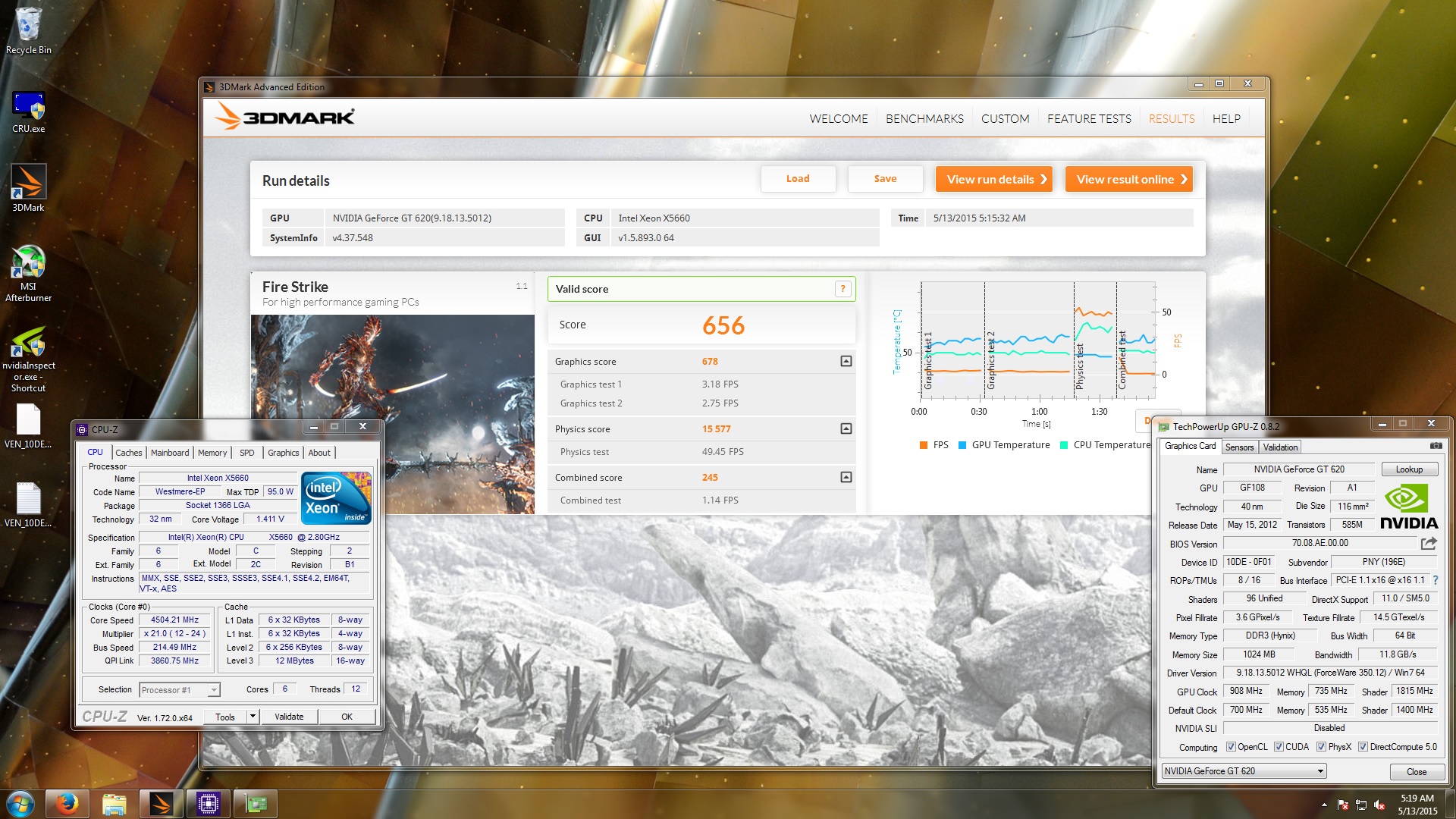The height and width of the screenshot is (819, 1456).
Task: Switch to the Memory tab in CPU-Z
Action: pos(212,453)
